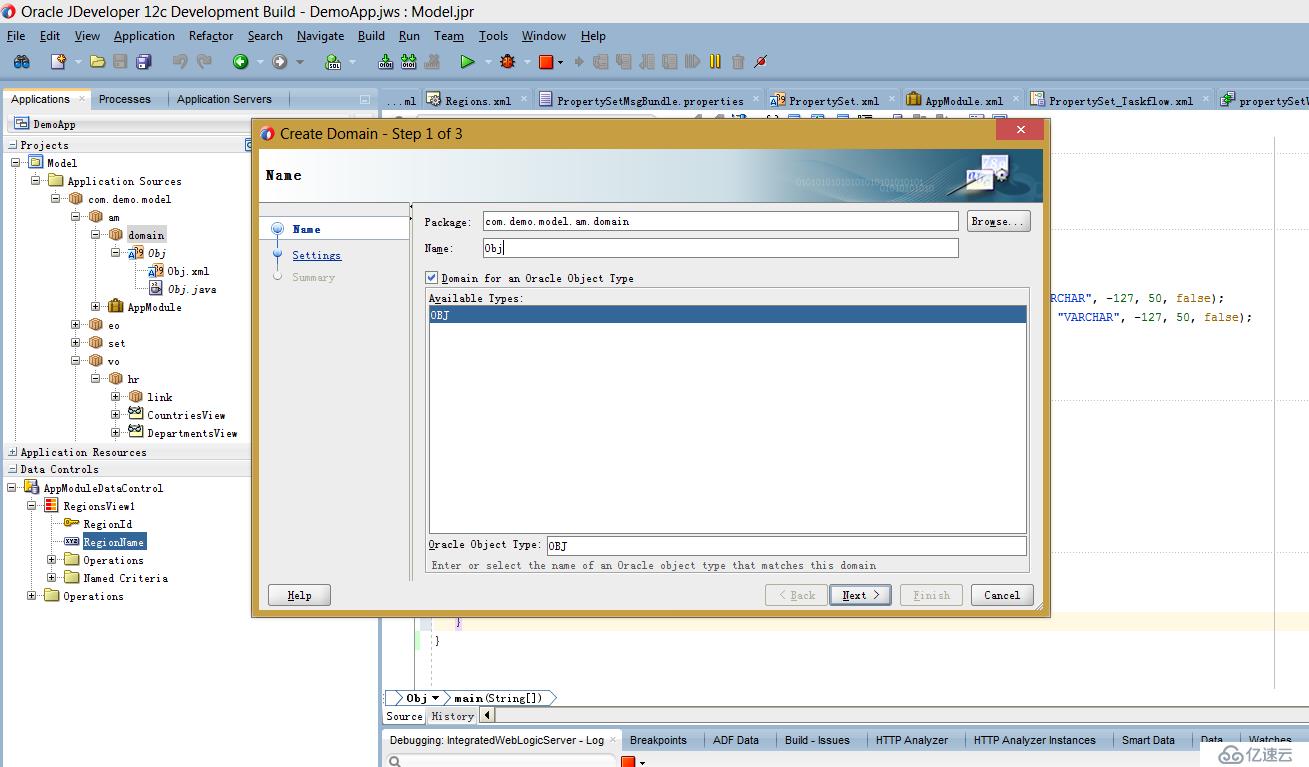Image resolution: width=1309 pixels, height=767 pixels.
Task: Toggle Domain for an Oracle Object Type checkbox
Action: pyautogui.click(x=432, y=278)
